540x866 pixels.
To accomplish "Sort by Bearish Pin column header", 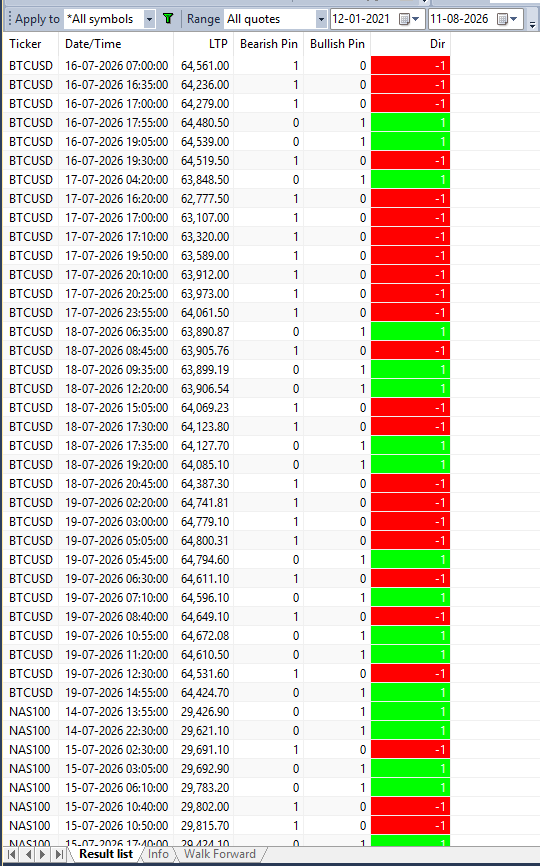I will (x=268, y=44).
